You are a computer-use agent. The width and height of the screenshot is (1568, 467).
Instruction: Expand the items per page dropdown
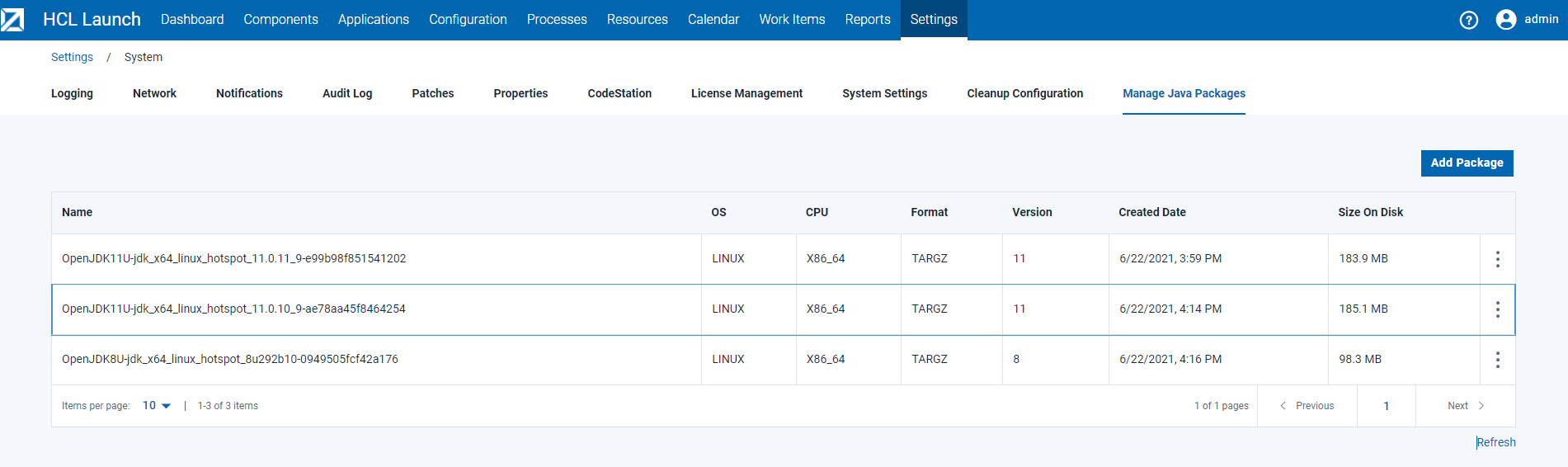[156, 406]
